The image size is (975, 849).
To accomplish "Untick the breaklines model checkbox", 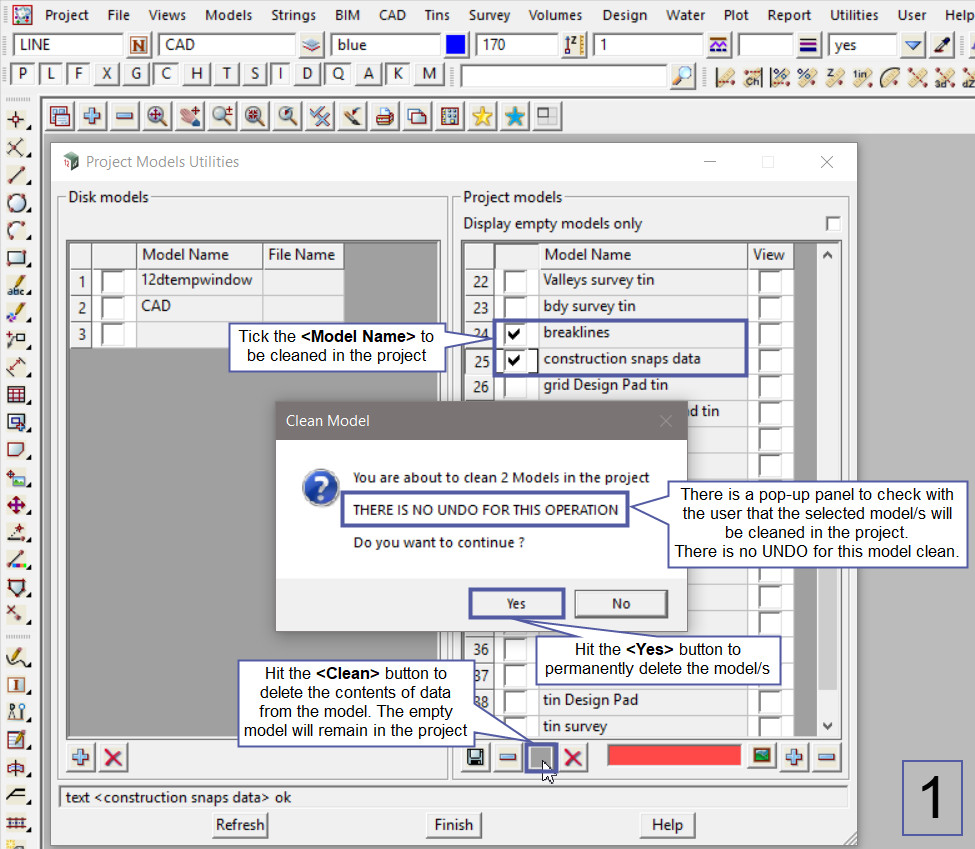I will click(x=515, y=333).
